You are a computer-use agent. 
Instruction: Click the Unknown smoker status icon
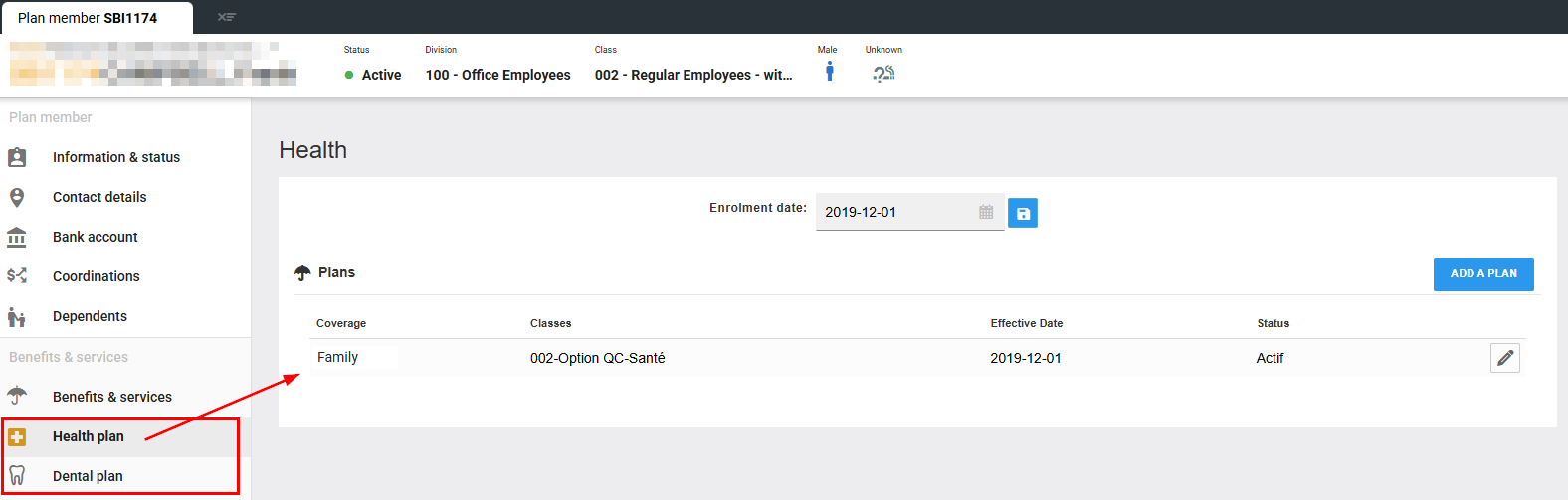(x=883, y=73)
